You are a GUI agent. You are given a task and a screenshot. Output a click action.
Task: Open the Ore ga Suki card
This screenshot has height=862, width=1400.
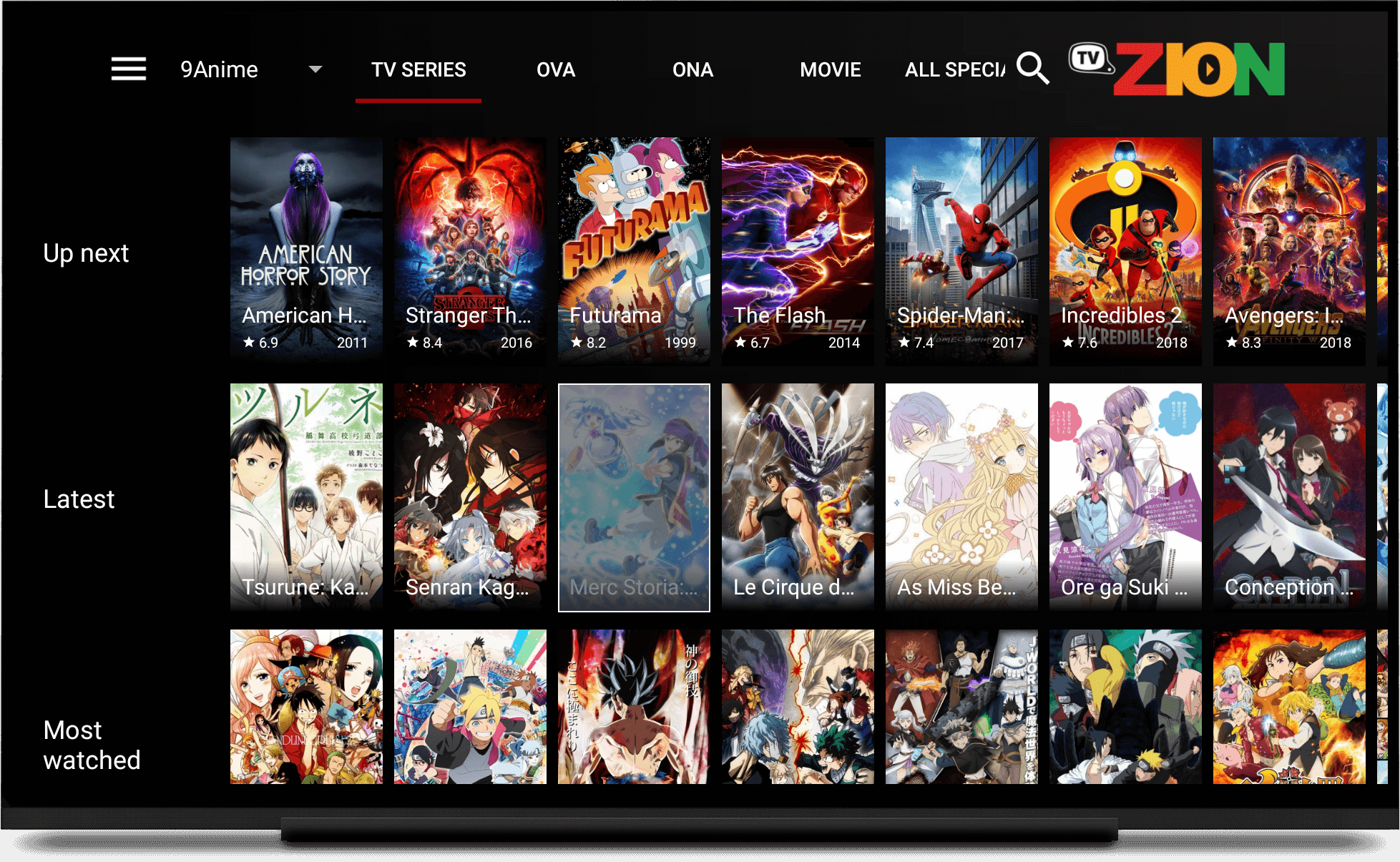tap(1125, 497)
